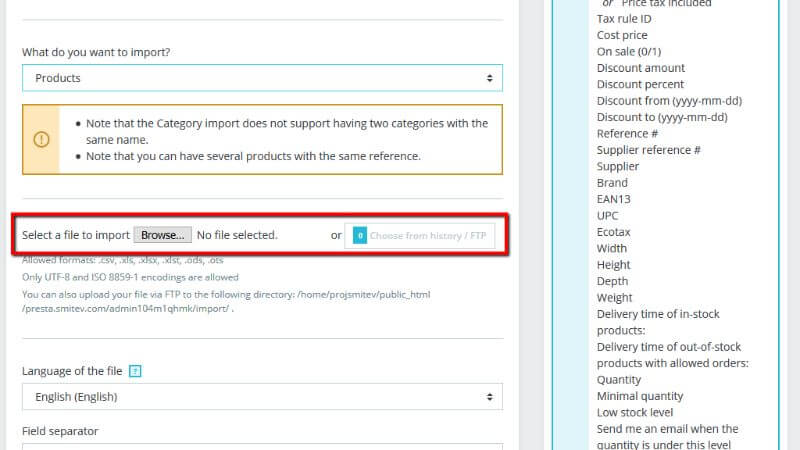Click the 'Tax rule ID' field entry
Screen dimensions: 800x450
point(624,19)
